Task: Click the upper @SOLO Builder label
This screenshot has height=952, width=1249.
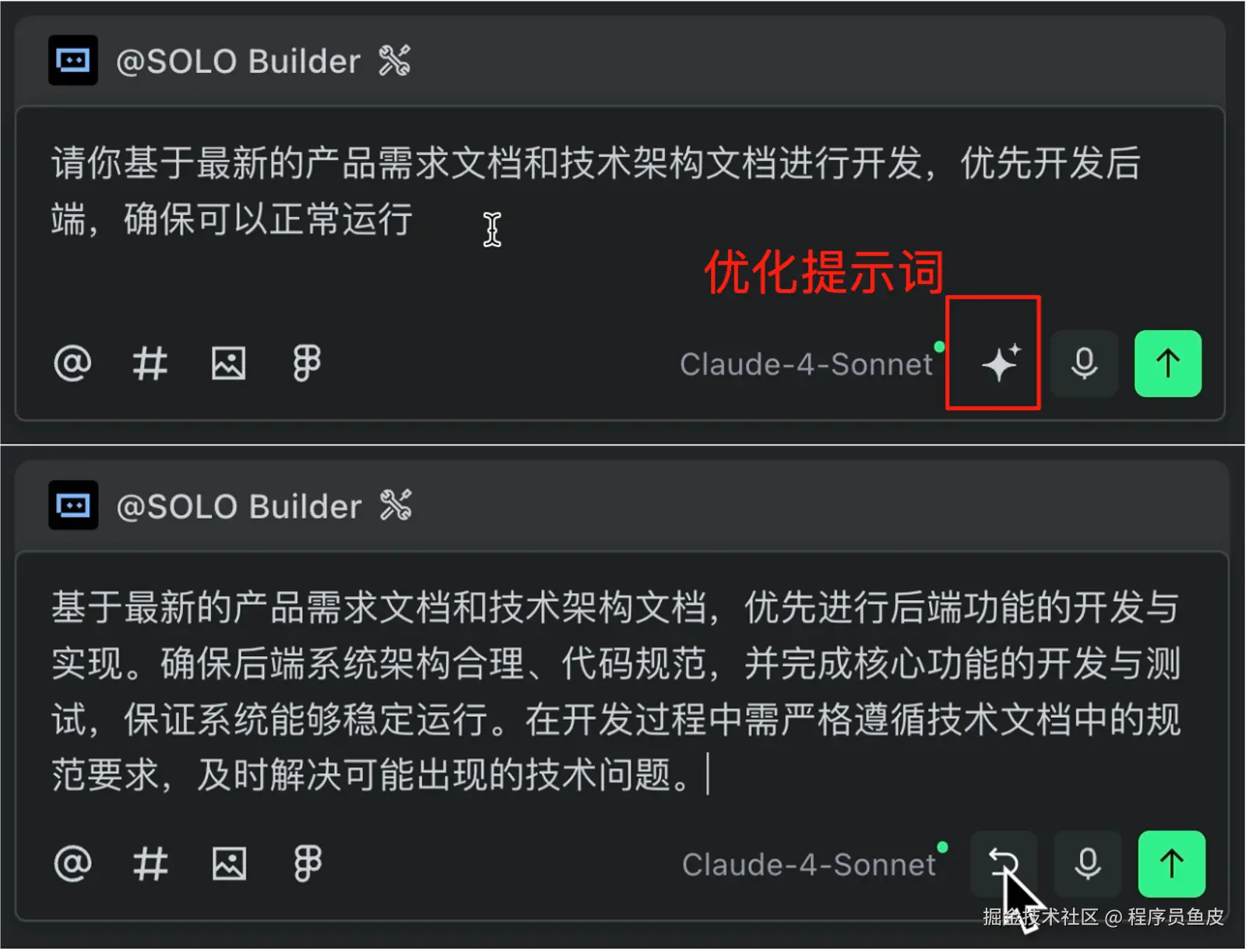Action: [x=238, y=61]
